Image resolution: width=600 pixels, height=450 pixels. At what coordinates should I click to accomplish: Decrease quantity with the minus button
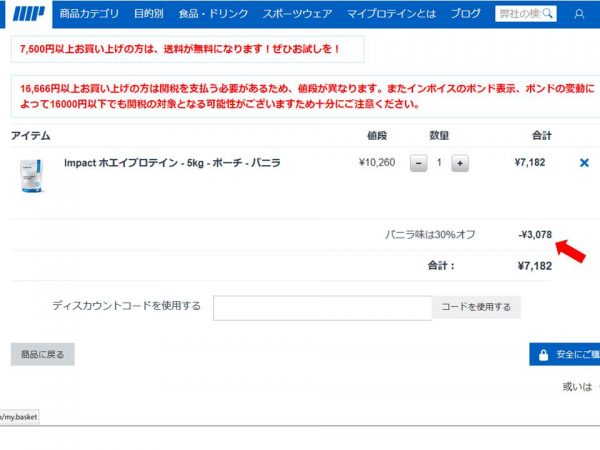coord(419,163)
